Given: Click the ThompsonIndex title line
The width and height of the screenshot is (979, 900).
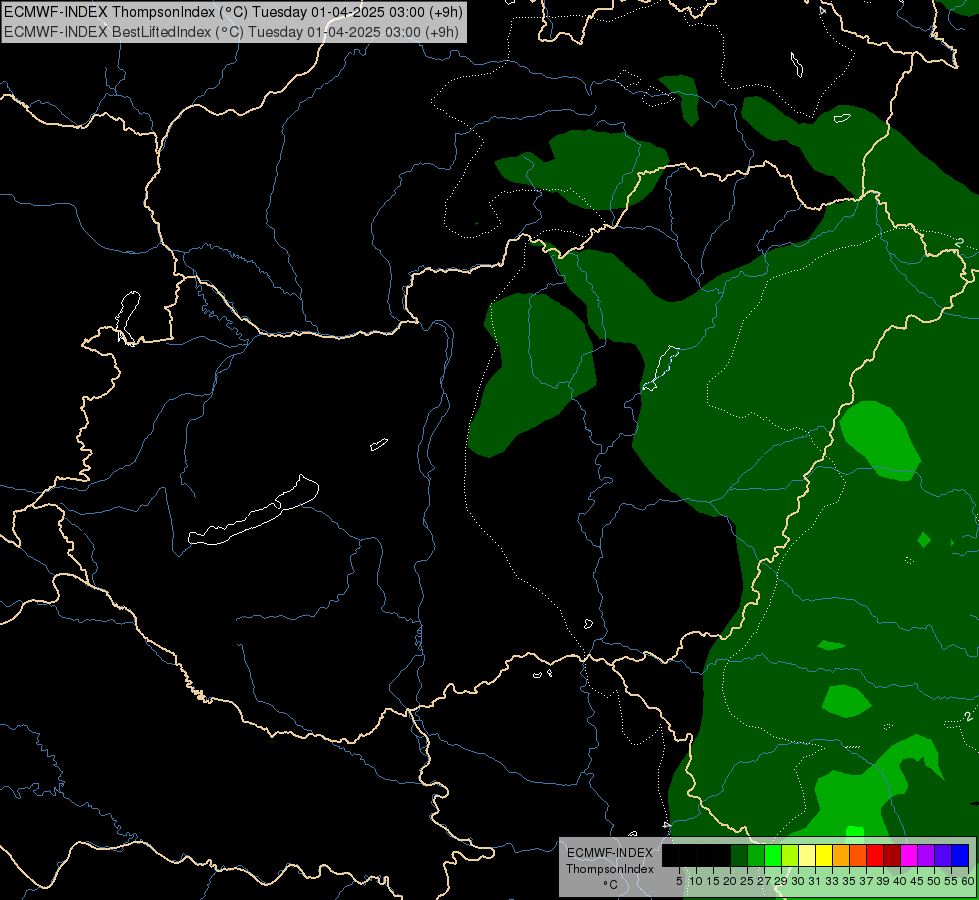Looking at the screenshot, I should pos(233,11).
